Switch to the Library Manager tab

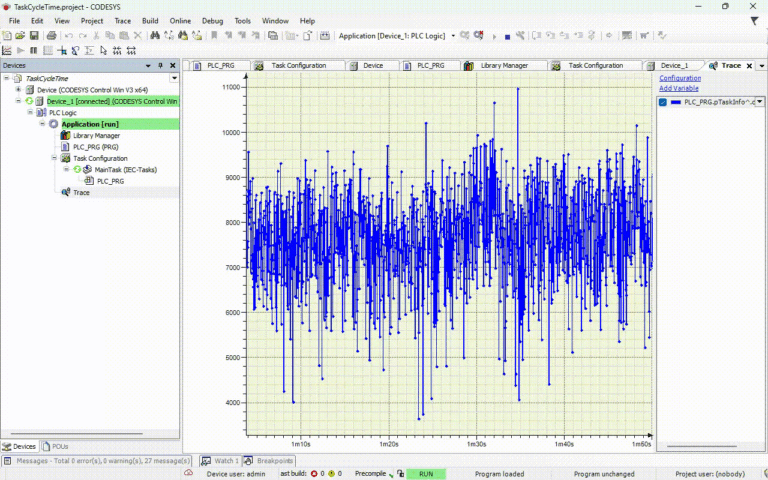click(x=504, y=65)
